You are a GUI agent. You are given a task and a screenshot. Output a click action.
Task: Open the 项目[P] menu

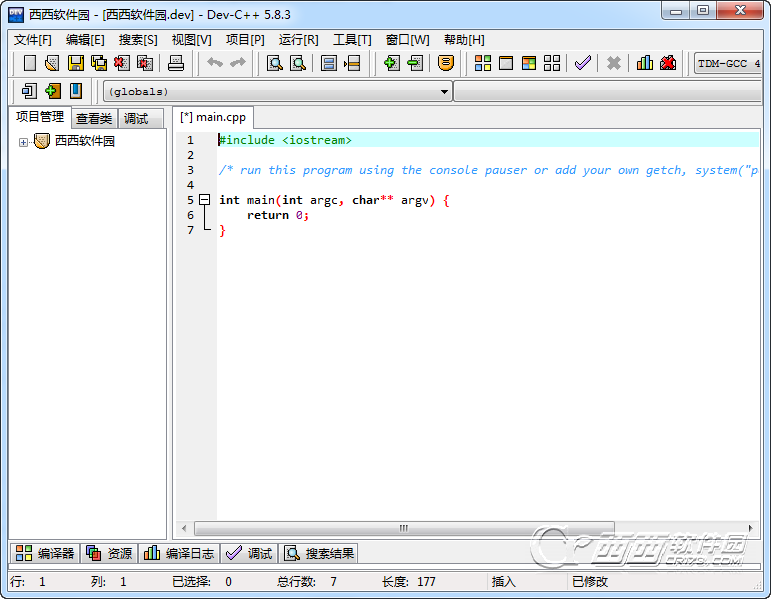(245, 40)
